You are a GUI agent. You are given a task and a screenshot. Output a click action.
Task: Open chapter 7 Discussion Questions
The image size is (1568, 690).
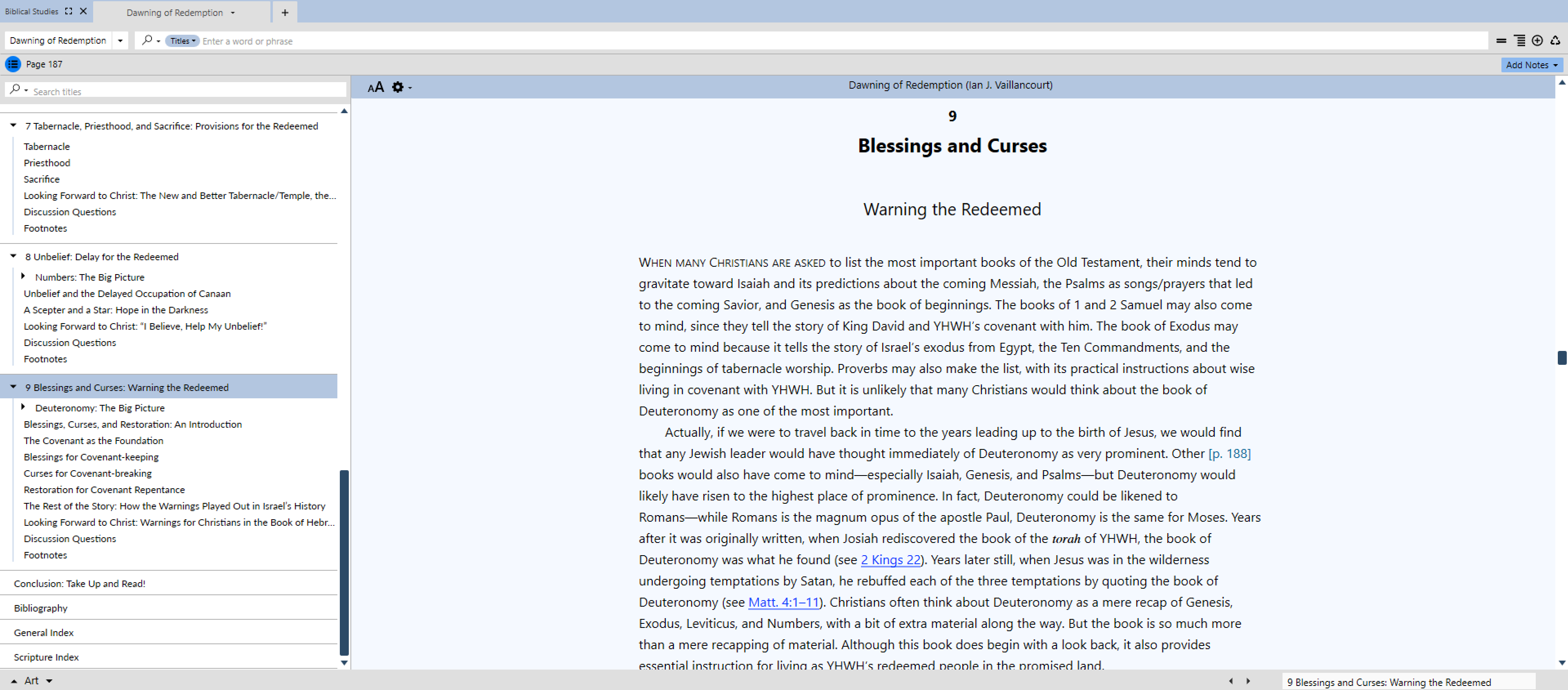pyautogui.click(x=70, y=212)
